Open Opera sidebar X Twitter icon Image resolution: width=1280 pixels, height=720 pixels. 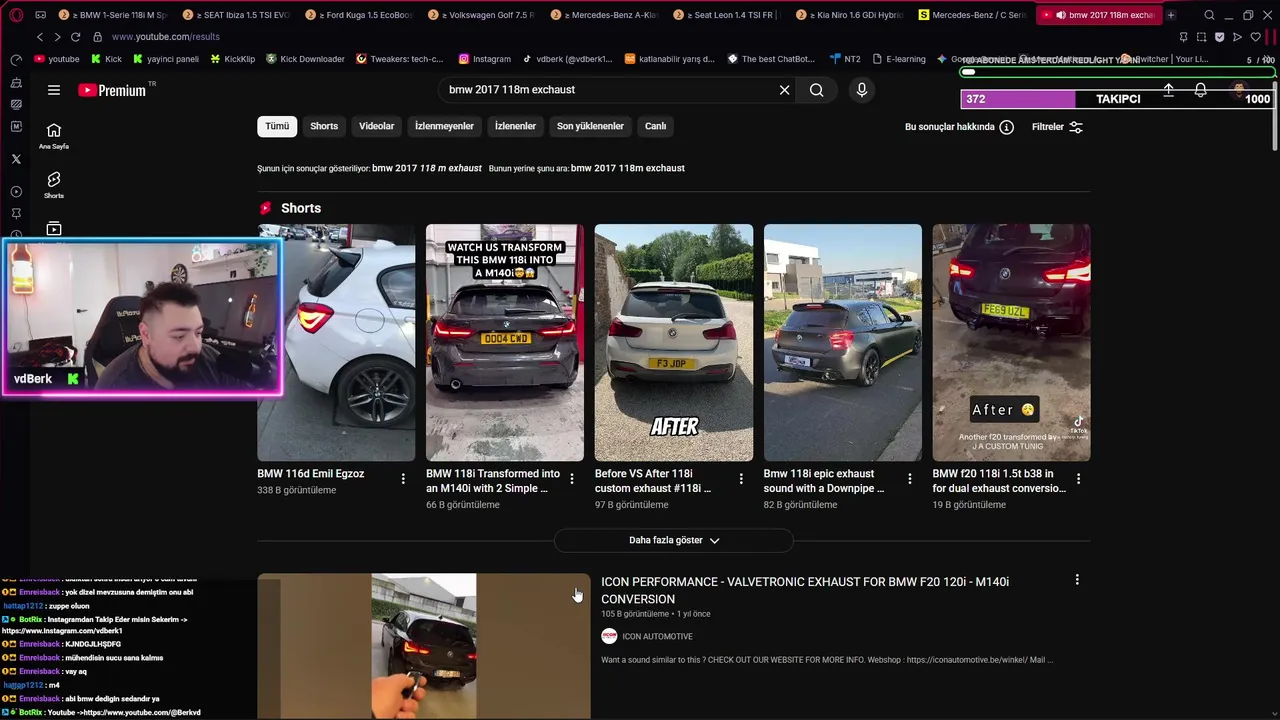[16, 159]
